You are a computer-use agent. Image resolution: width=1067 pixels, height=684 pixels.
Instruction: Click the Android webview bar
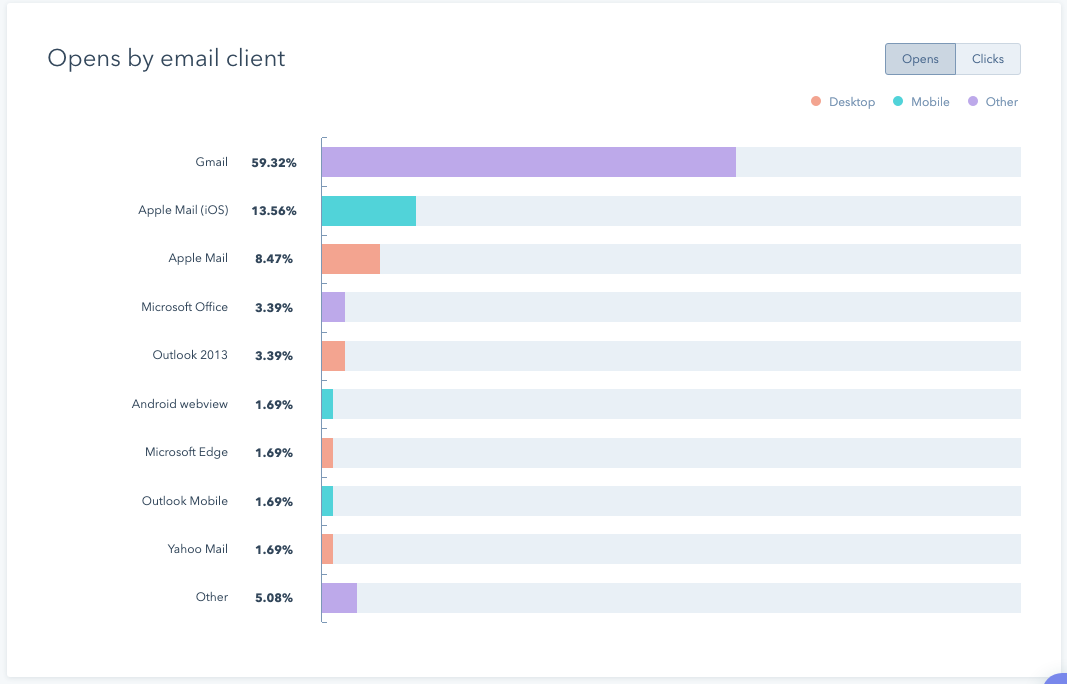(327, 404)
